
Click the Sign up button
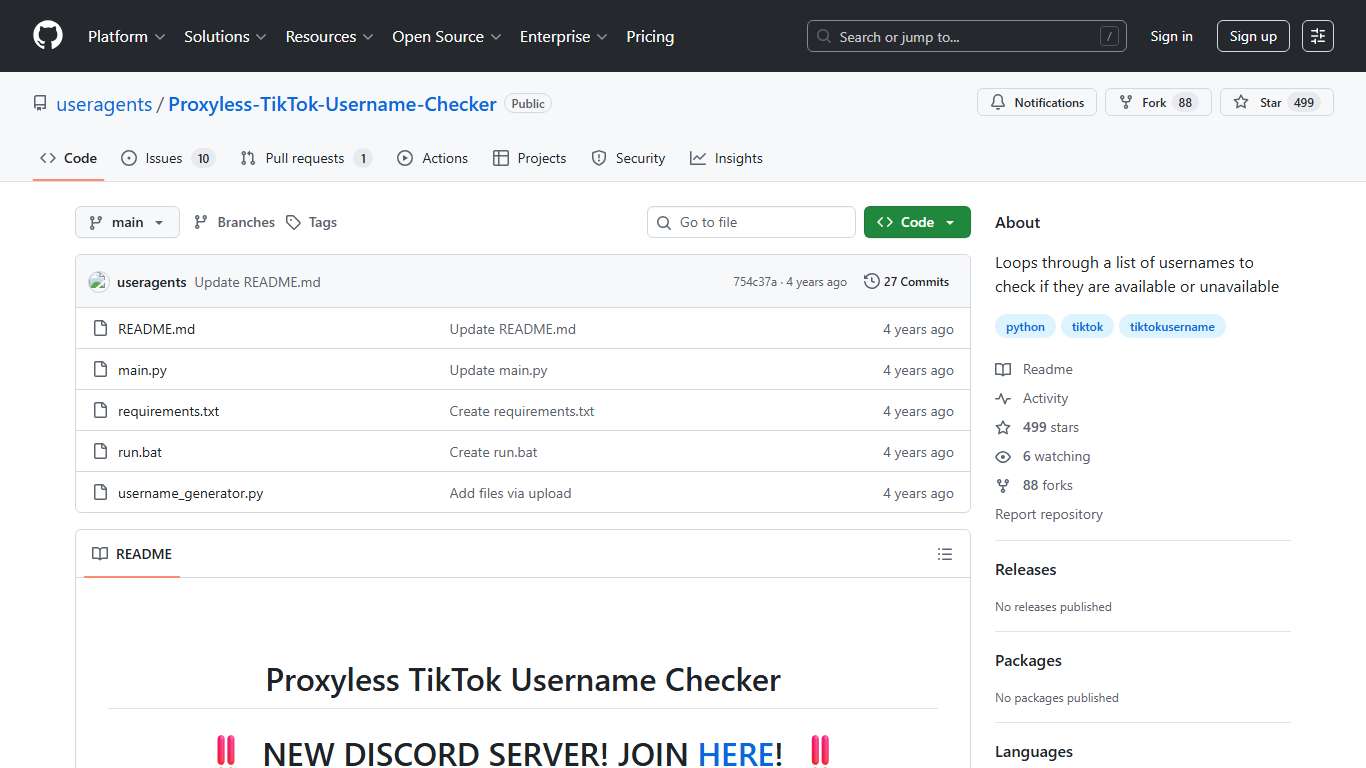coord(1253,36)
